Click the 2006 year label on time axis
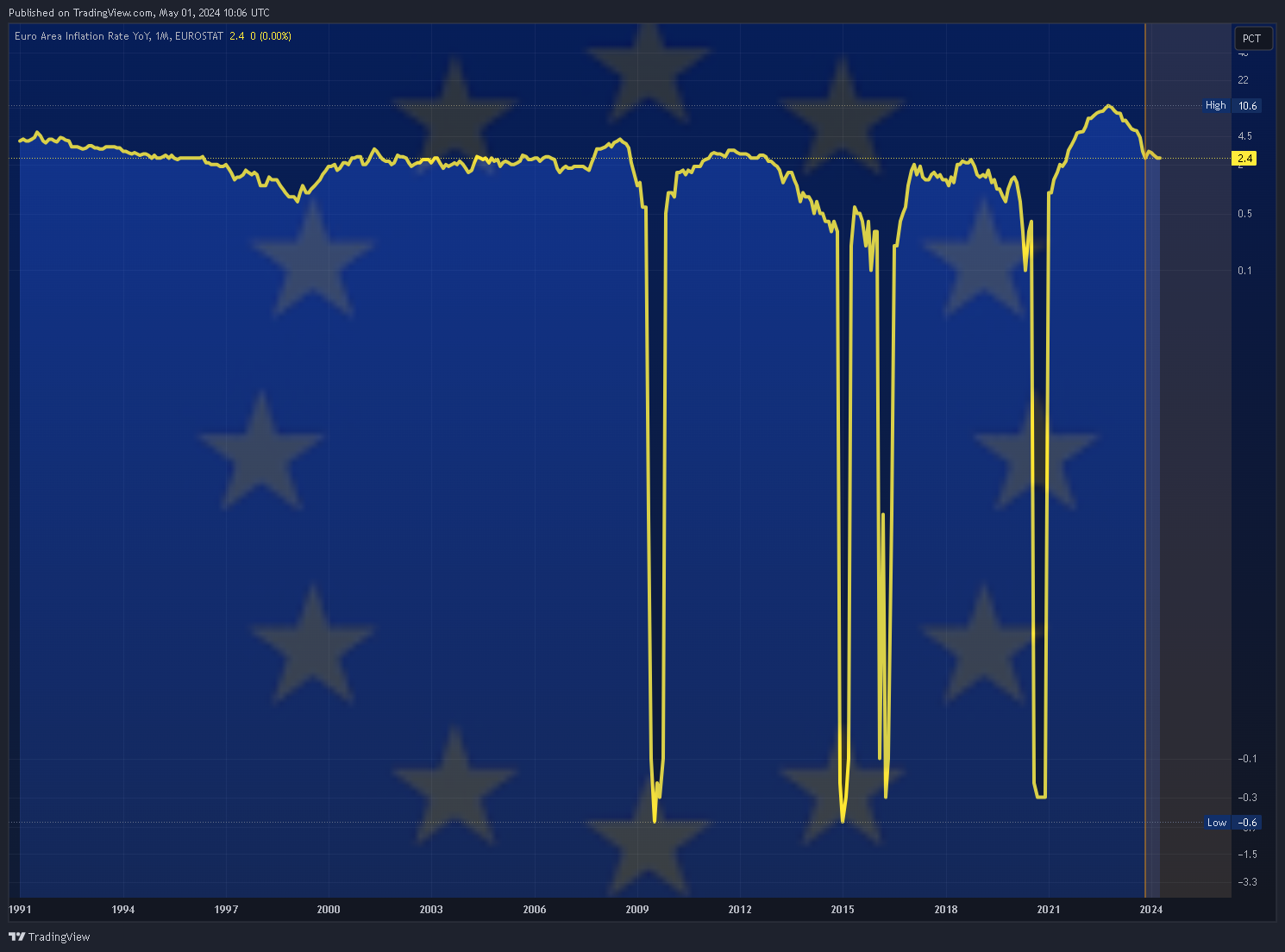Viewport: 1285px width, 952px height. tap(535, 910)
